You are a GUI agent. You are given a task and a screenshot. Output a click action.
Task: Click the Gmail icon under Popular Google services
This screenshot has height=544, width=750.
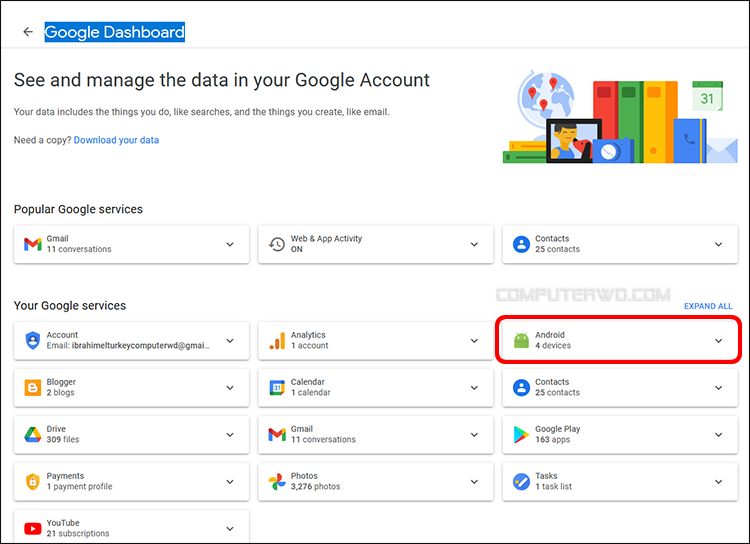[x=33, y=244]
